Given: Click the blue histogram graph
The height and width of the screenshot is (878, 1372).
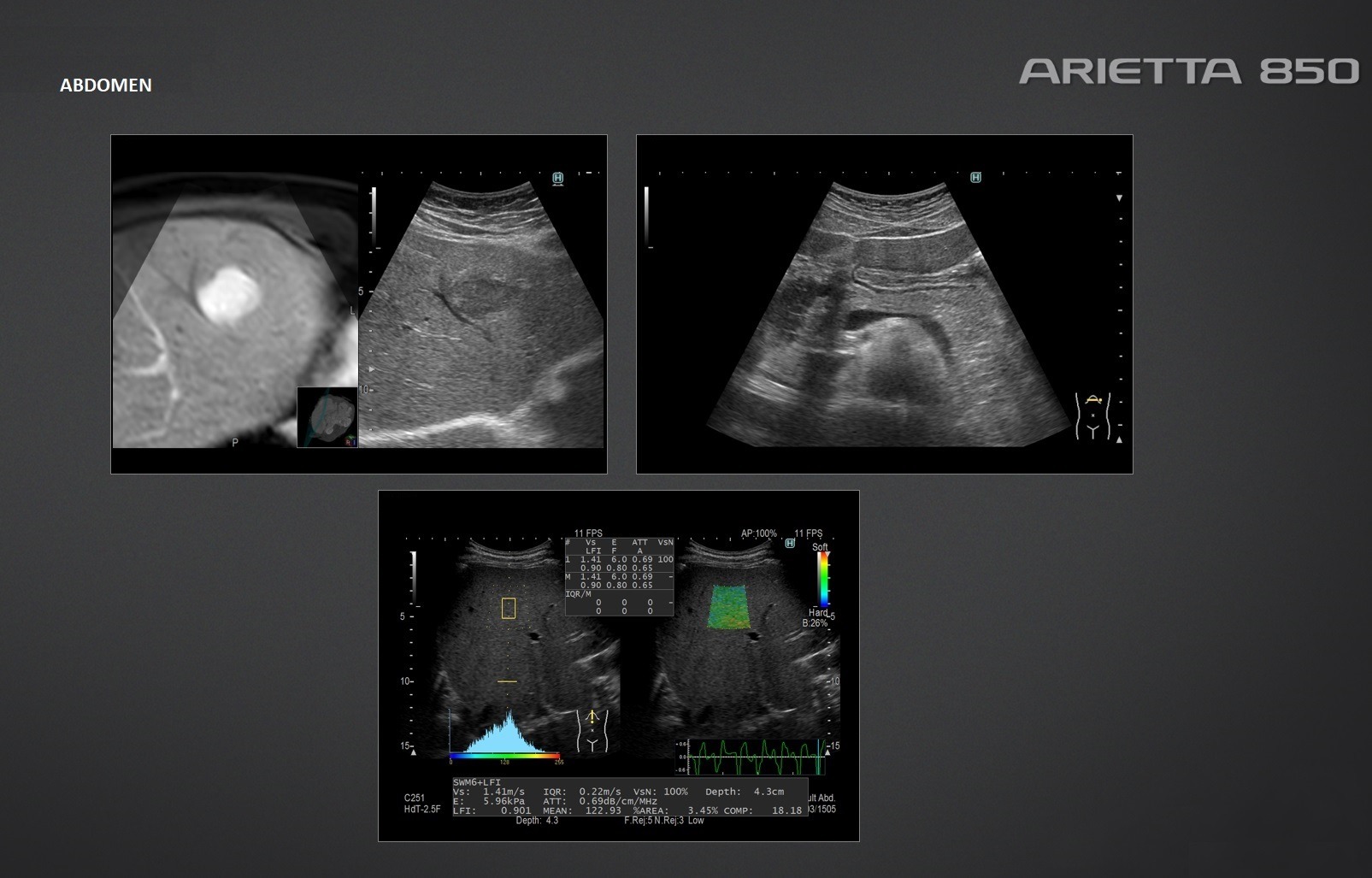Looking at the screenshot, I should (504, 734).
